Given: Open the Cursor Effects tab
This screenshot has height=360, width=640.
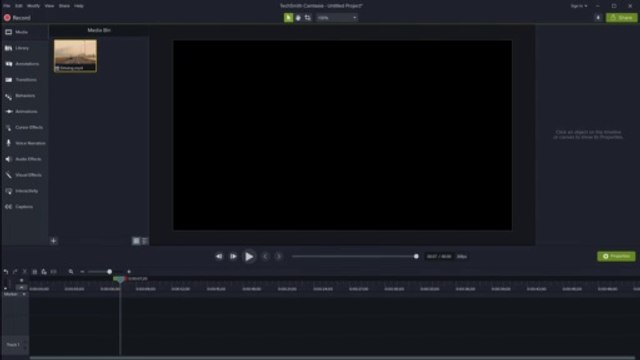Looking at the screenshot, I should point(24,127).
